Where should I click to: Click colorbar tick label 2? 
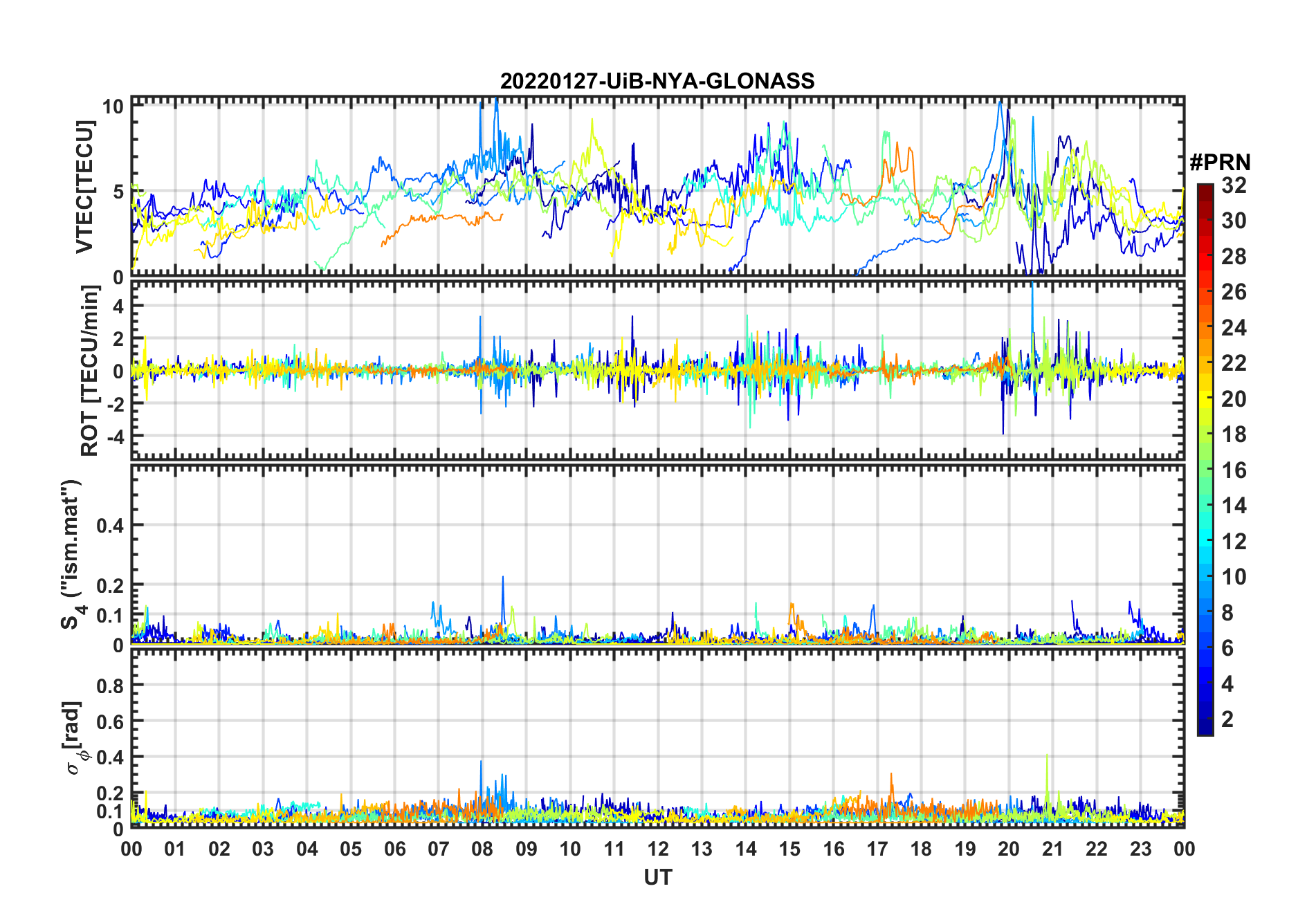tap(1227, 719)
